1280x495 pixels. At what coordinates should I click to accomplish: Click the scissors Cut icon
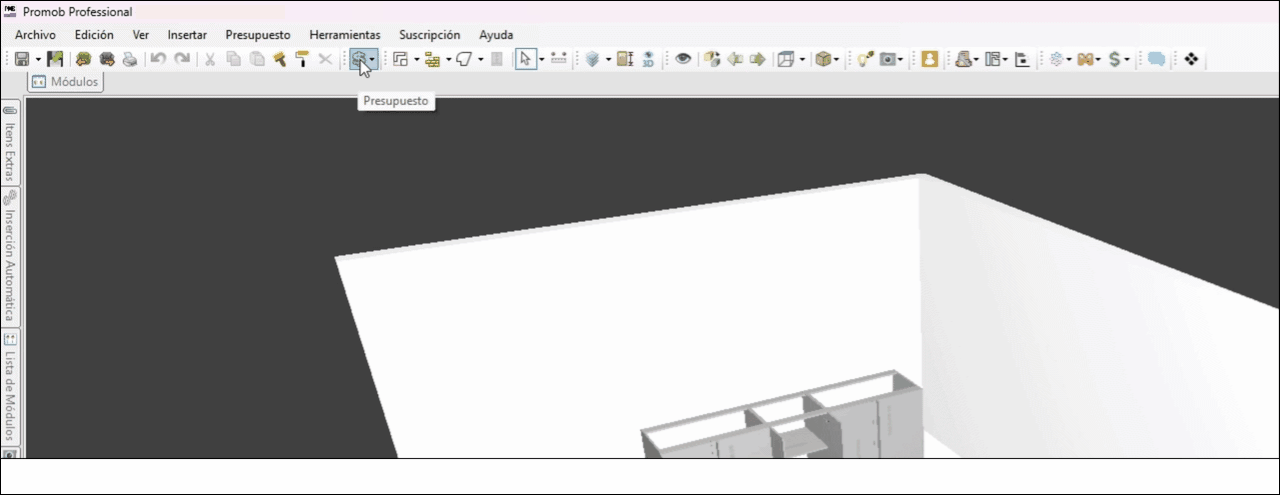pos(210,60)
